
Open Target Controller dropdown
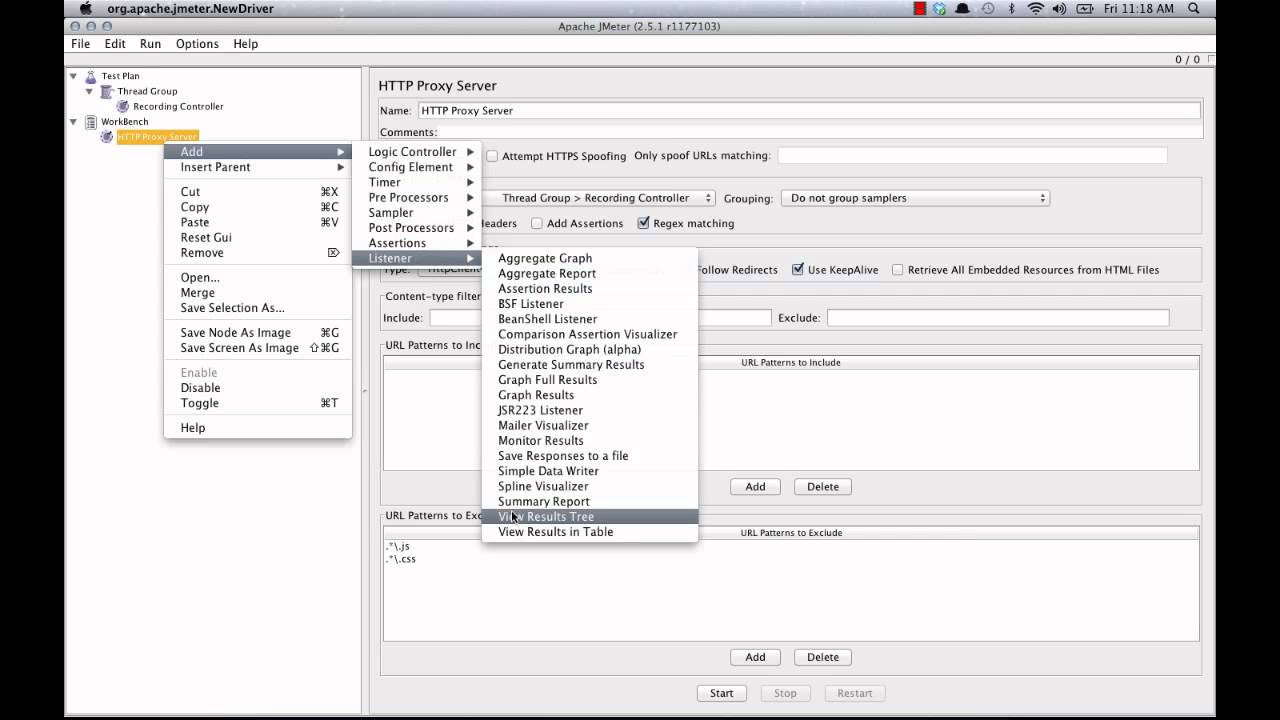[600, 198]
